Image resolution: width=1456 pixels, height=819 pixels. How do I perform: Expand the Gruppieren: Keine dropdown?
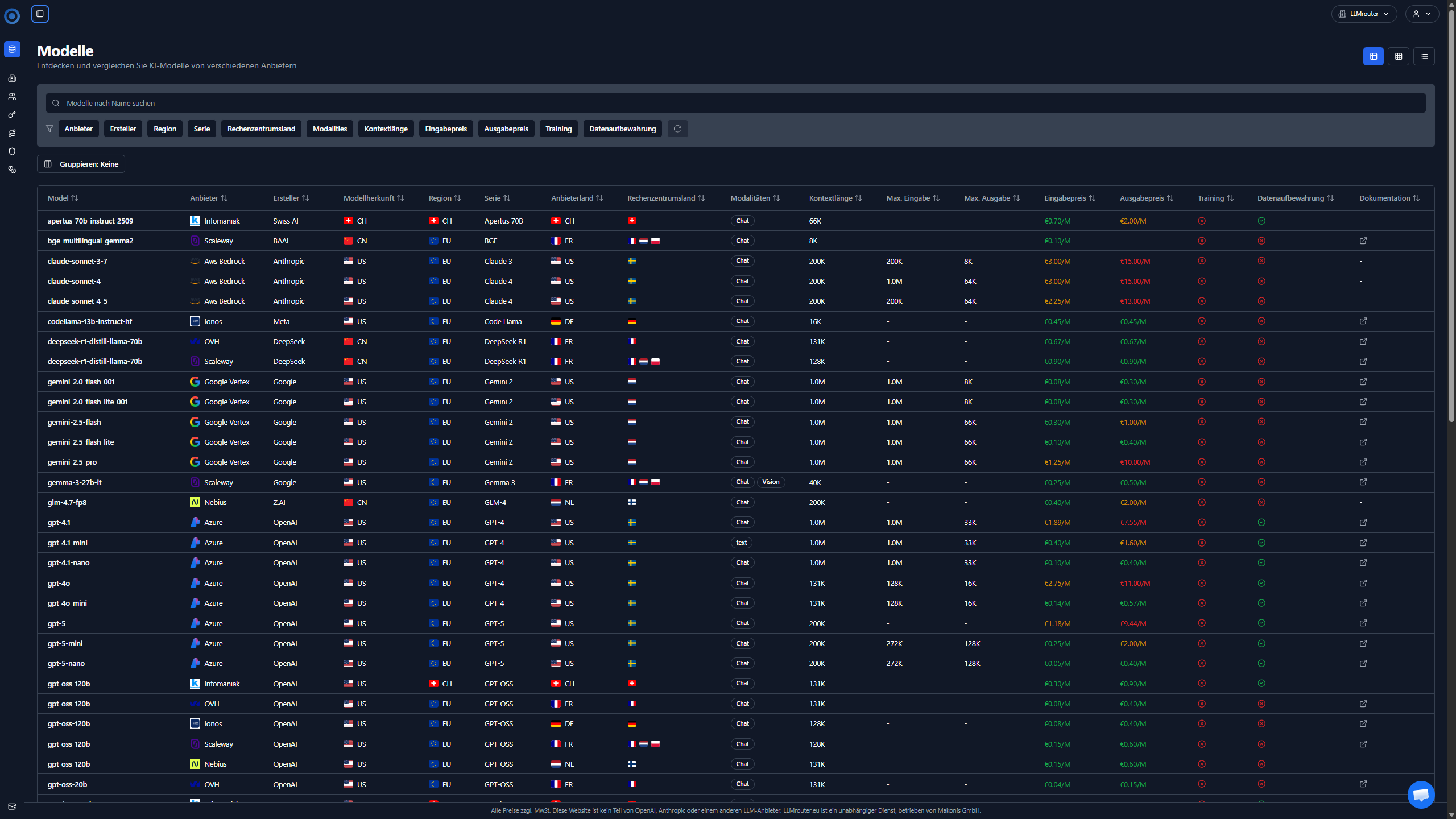81,164
